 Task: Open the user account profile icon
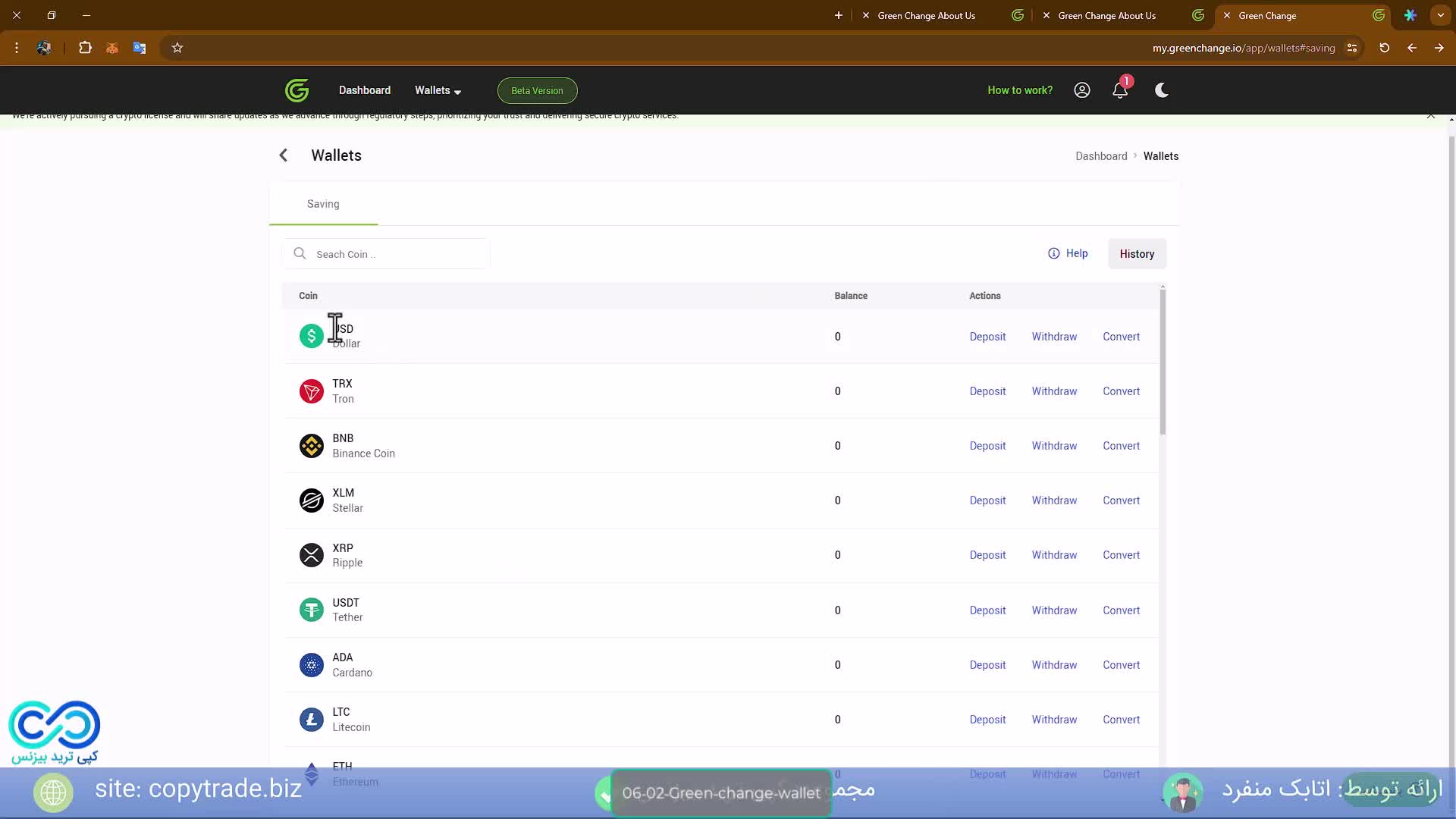coord(1082,90)
